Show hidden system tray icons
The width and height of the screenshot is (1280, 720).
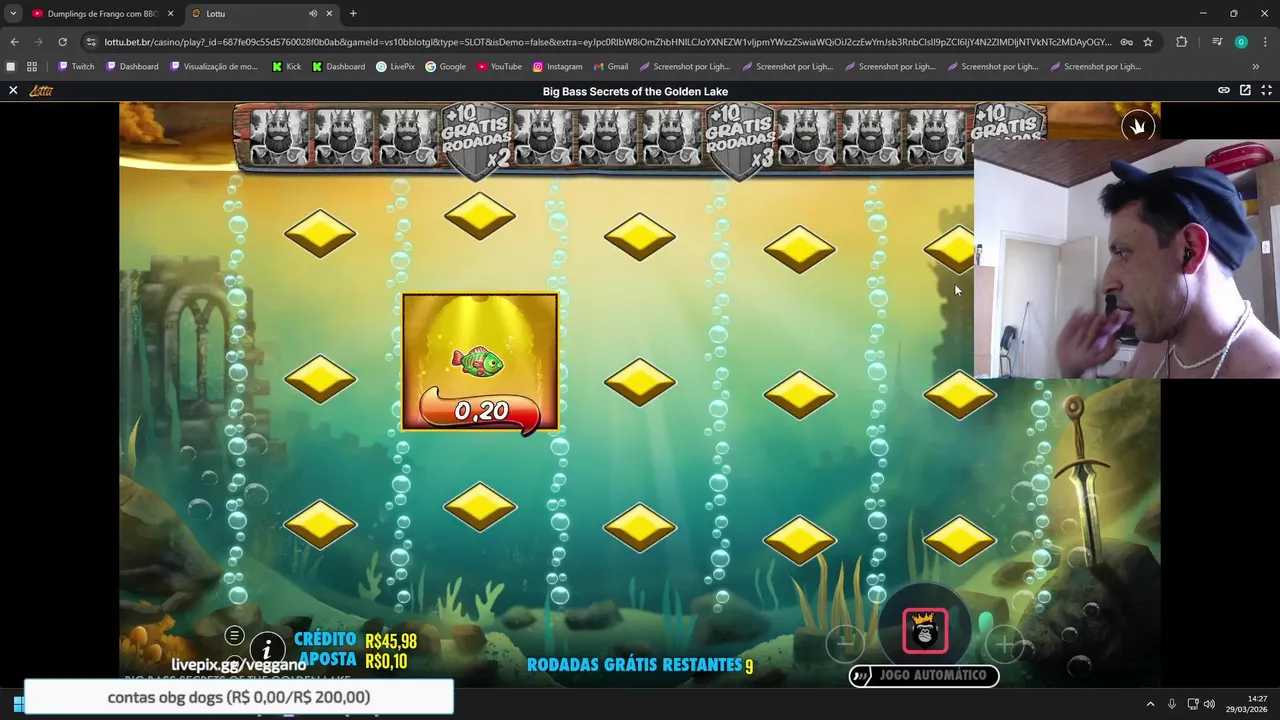coord(1150,704)
